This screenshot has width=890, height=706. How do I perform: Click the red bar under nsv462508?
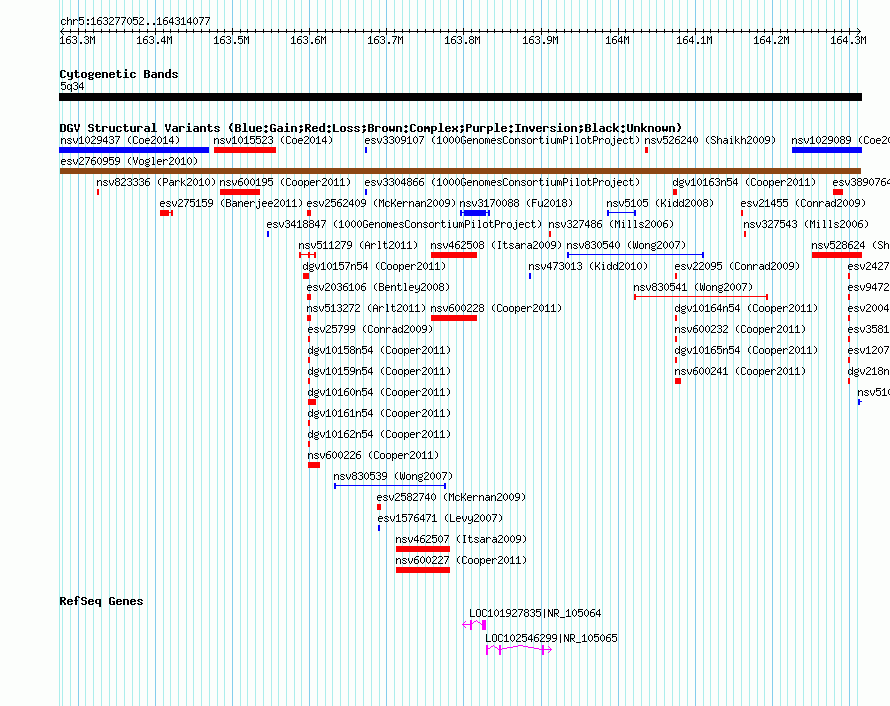[x=454, y=255]
